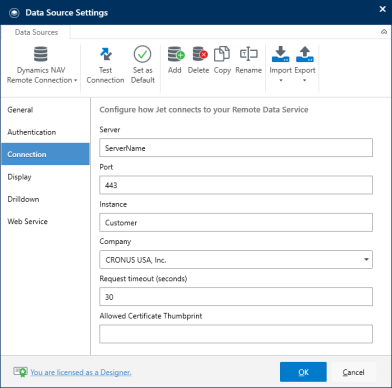Confirm settings with the OK button
Viewport: 392px width, 388px height.
pyautogui.click(x=303, y=372)
